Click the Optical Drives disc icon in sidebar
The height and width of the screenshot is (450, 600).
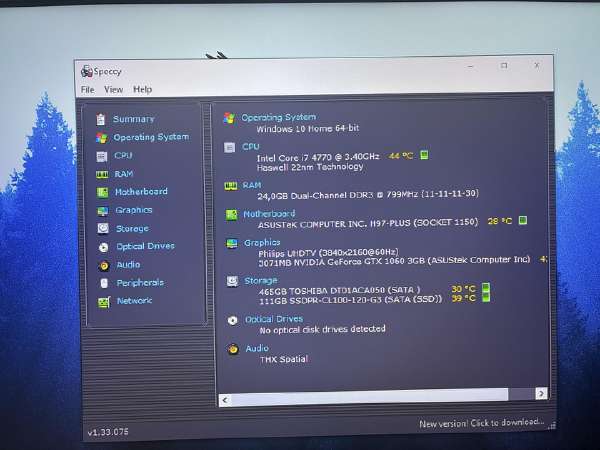point(103,247)
